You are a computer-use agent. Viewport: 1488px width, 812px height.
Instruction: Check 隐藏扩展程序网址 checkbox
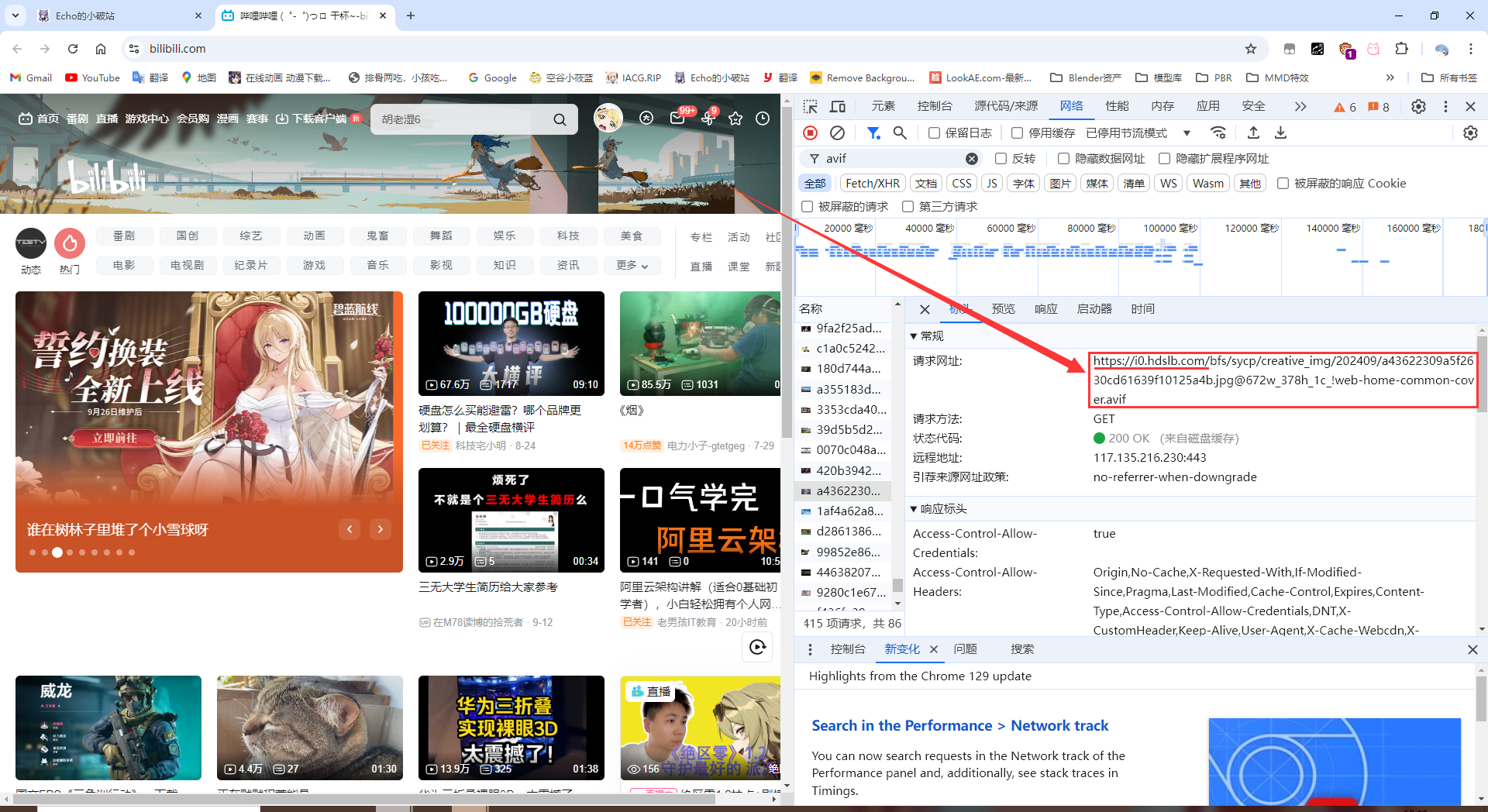pyautogui.click(x=1164, y=158)
